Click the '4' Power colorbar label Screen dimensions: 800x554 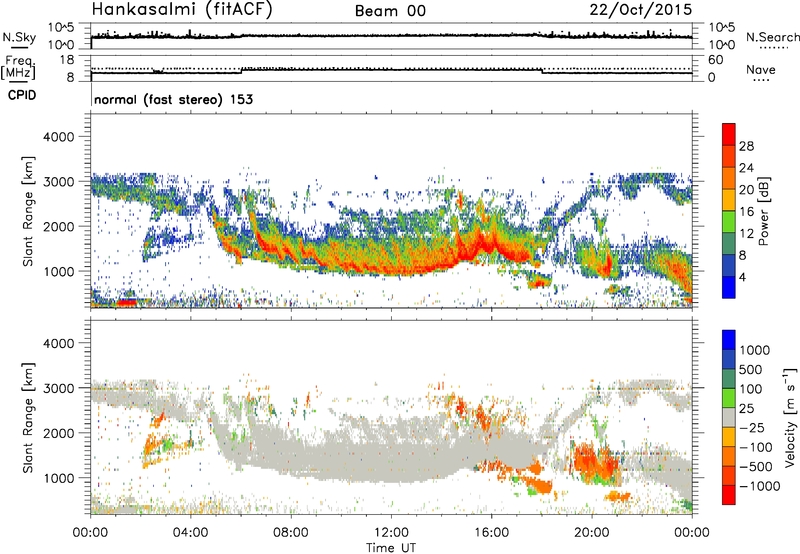pos(743,277)
